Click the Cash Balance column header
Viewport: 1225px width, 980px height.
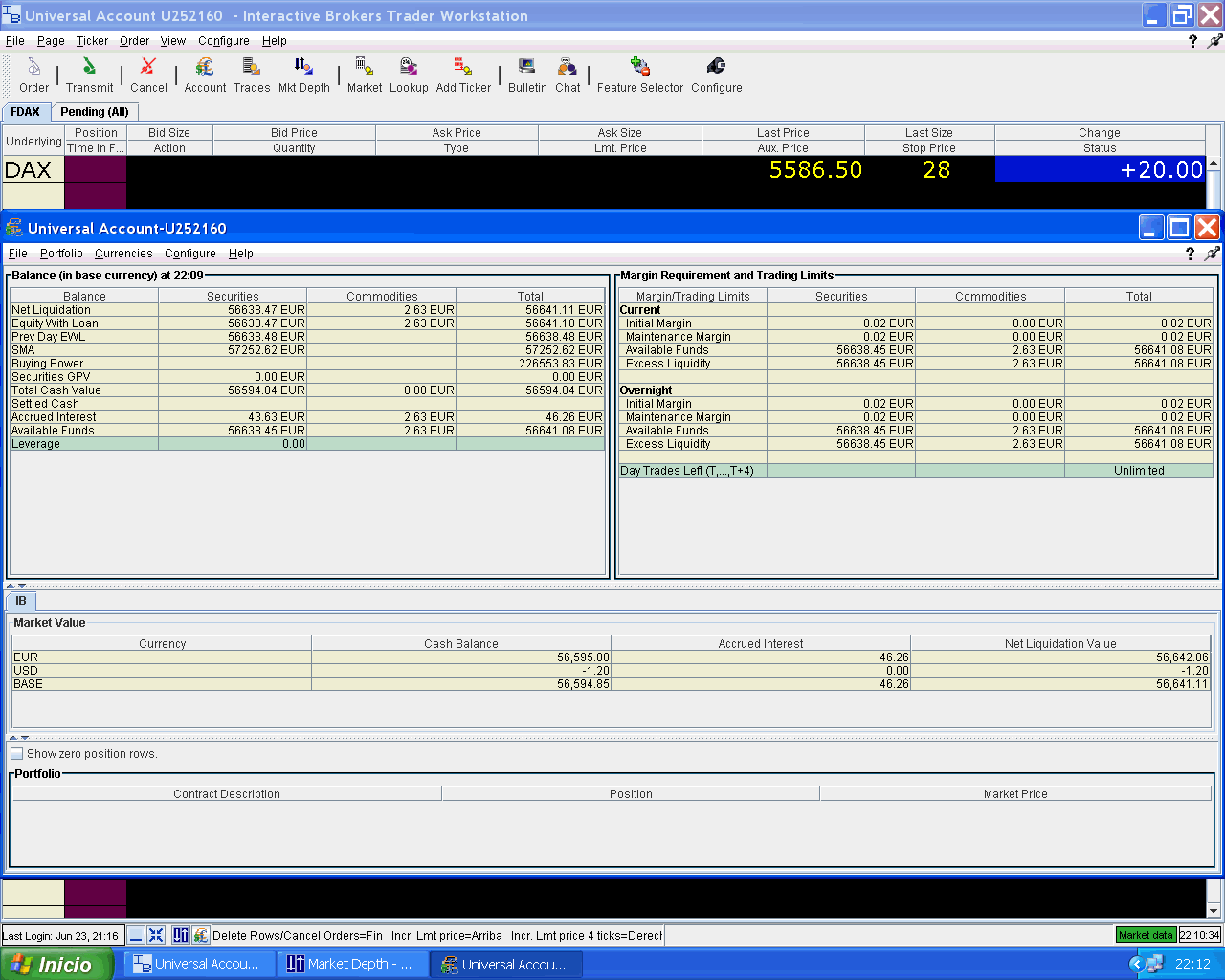click(x=461, y=644)
